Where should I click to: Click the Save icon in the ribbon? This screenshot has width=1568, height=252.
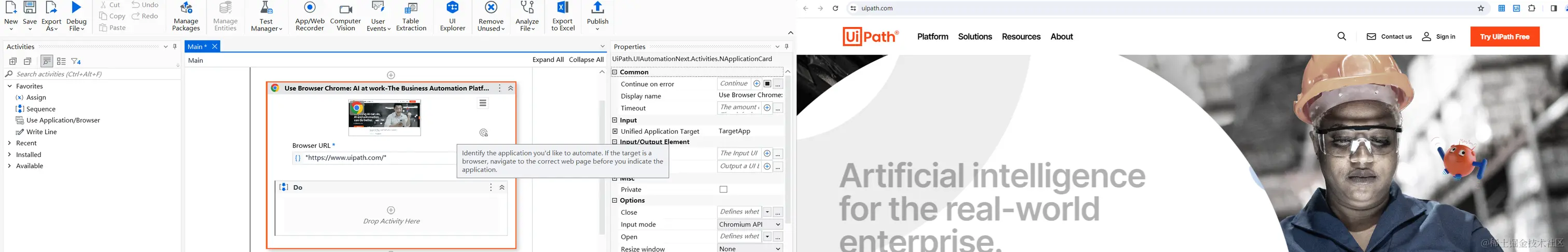tap(30, 8)
